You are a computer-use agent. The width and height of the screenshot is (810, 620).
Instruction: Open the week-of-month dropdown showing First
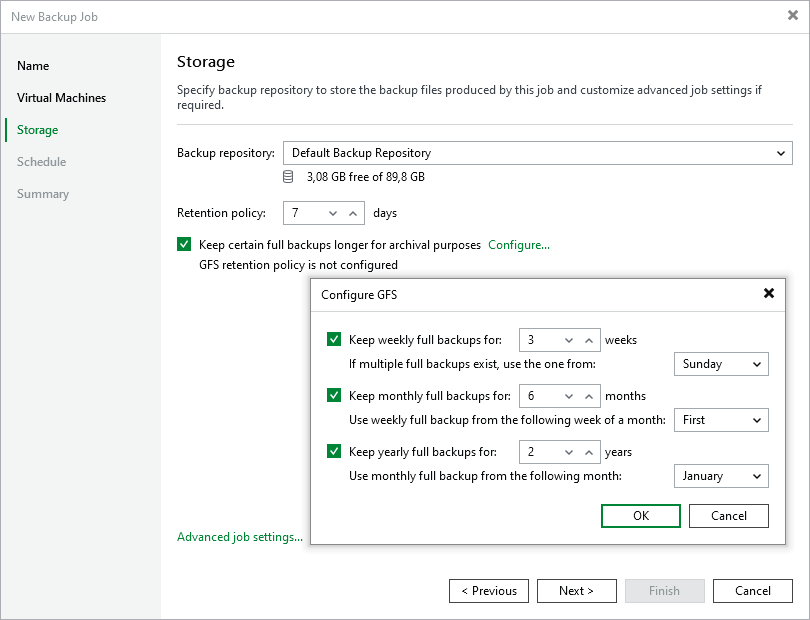[721, 420]
